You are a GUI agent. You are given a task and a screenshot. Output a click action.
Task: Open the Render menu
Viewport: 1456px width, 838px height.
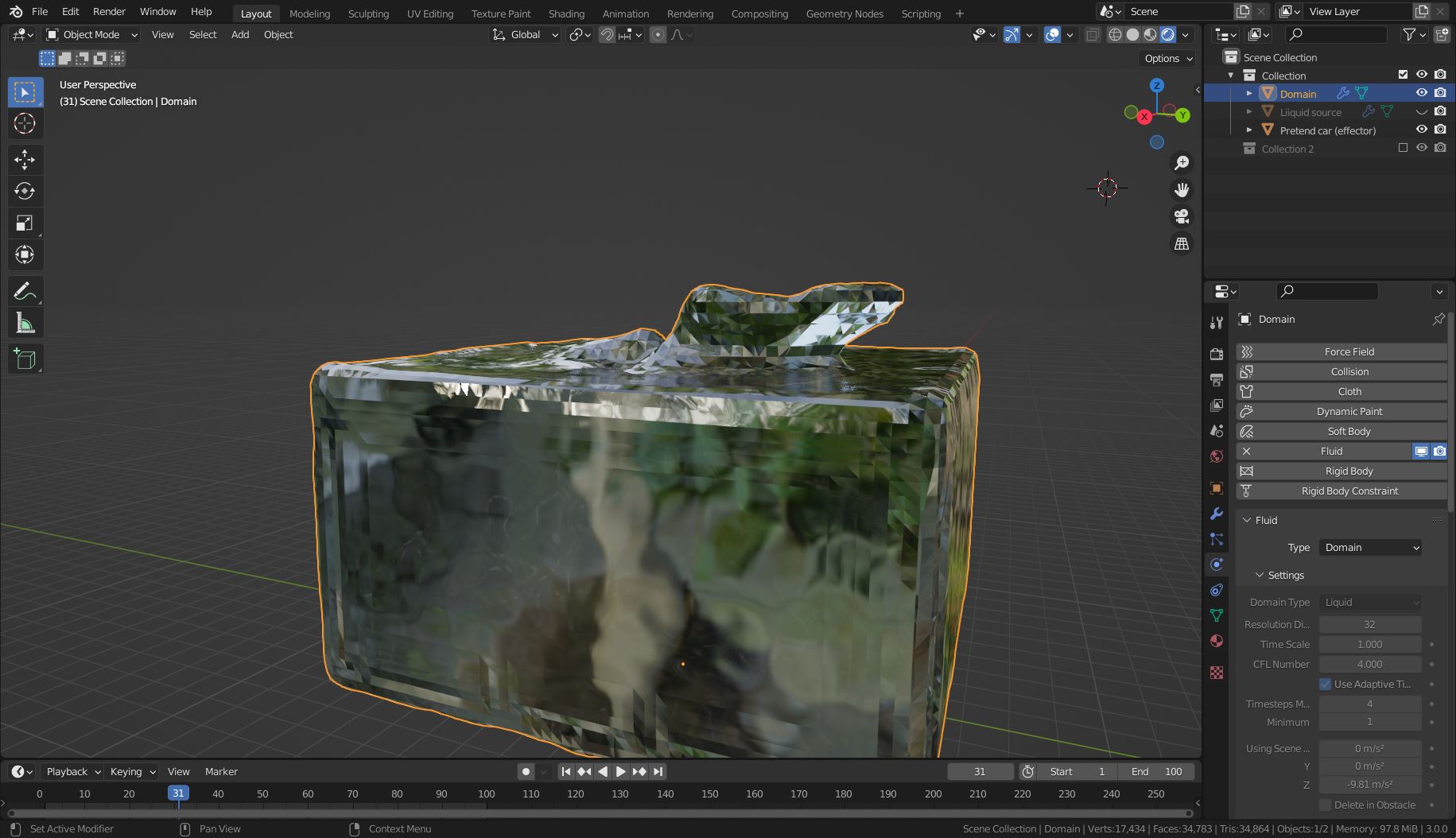(109, 11)
